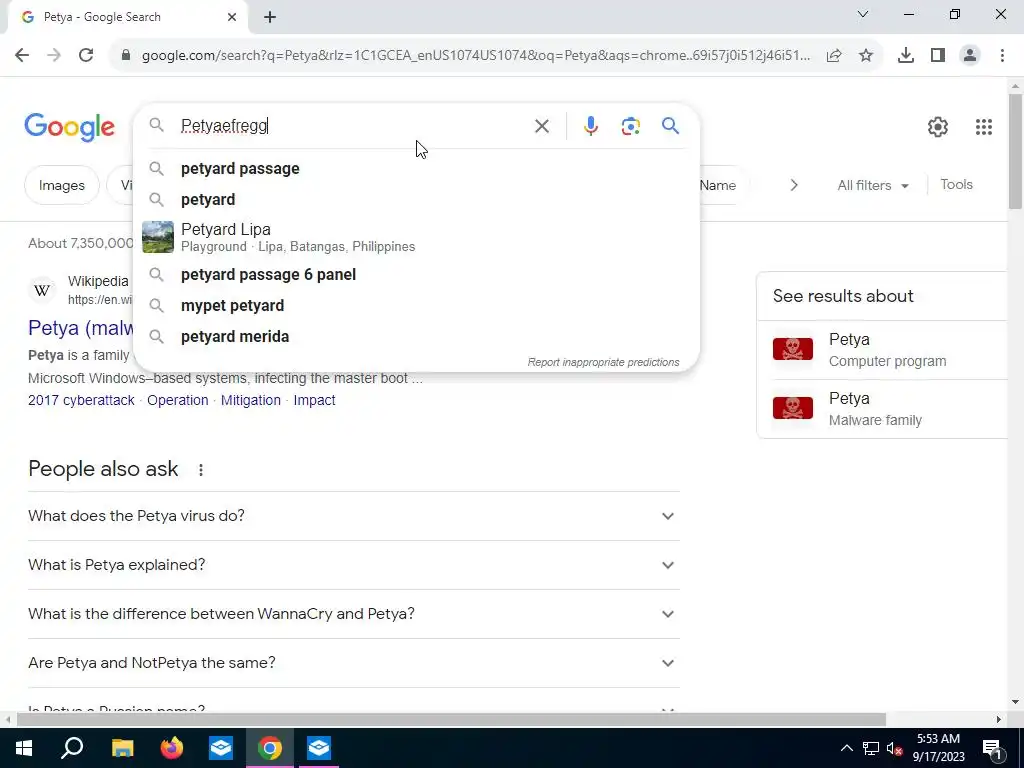Expand 'What does the Petya virus do?'
Image resolution: width=1024 pixels, height=768 pixels.
(354, 516)
